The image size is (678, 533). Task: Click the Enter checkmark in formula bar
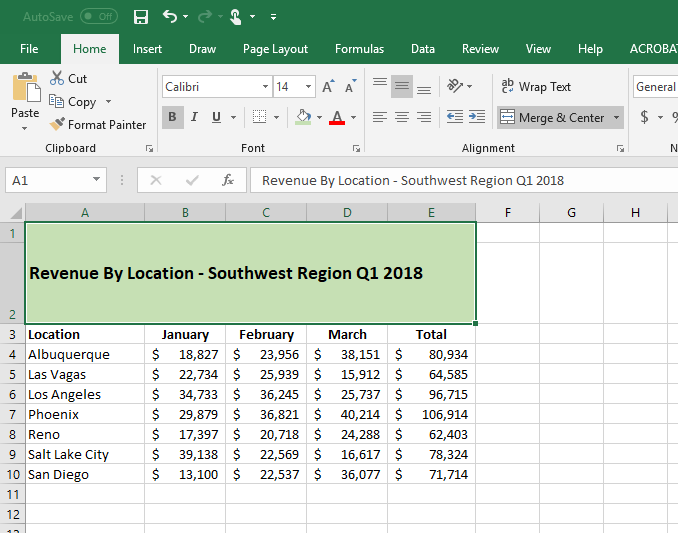192,180
